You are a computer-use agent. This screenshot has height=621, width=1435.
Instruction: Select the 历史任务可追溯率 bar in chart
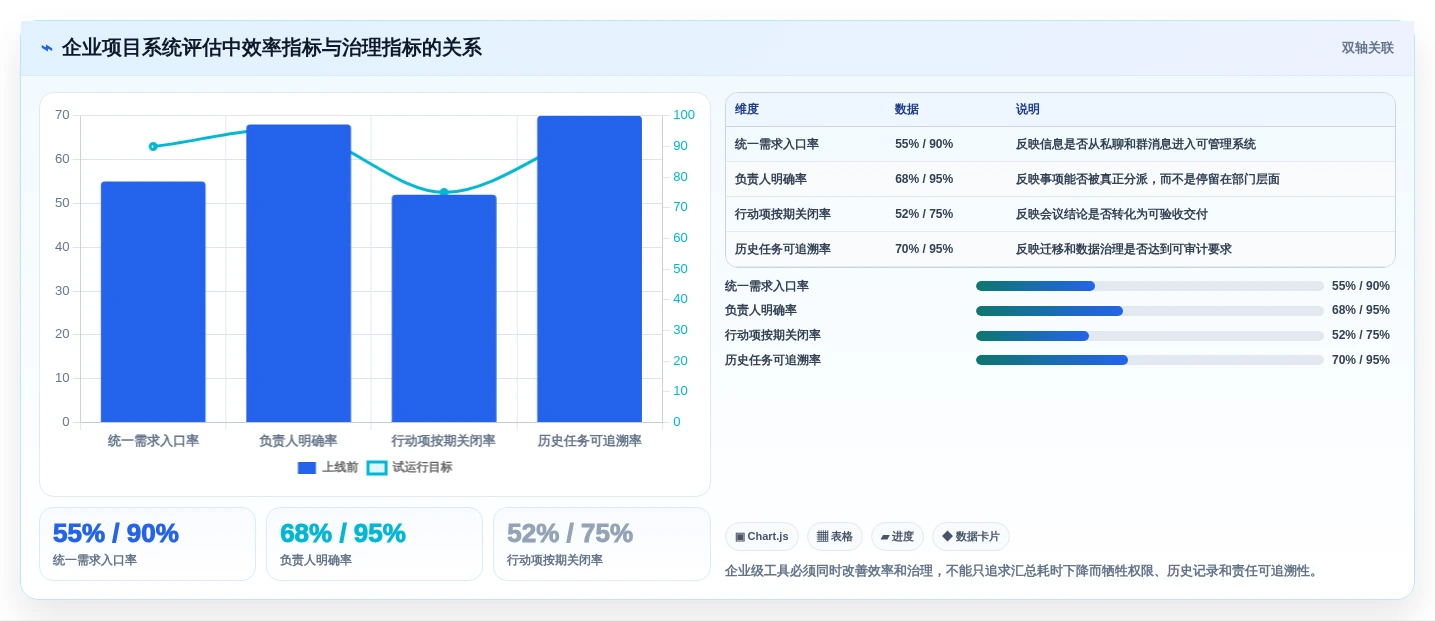pos(589,269)
